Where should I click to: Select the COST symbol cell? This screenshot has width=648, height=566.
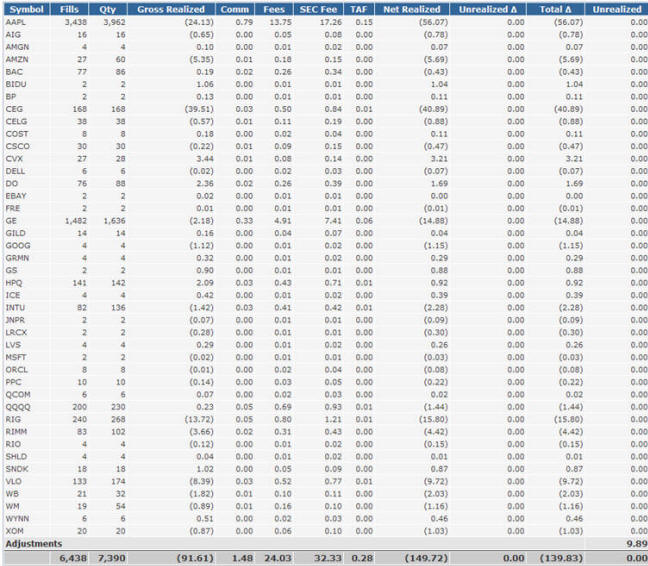coord(17,134)
